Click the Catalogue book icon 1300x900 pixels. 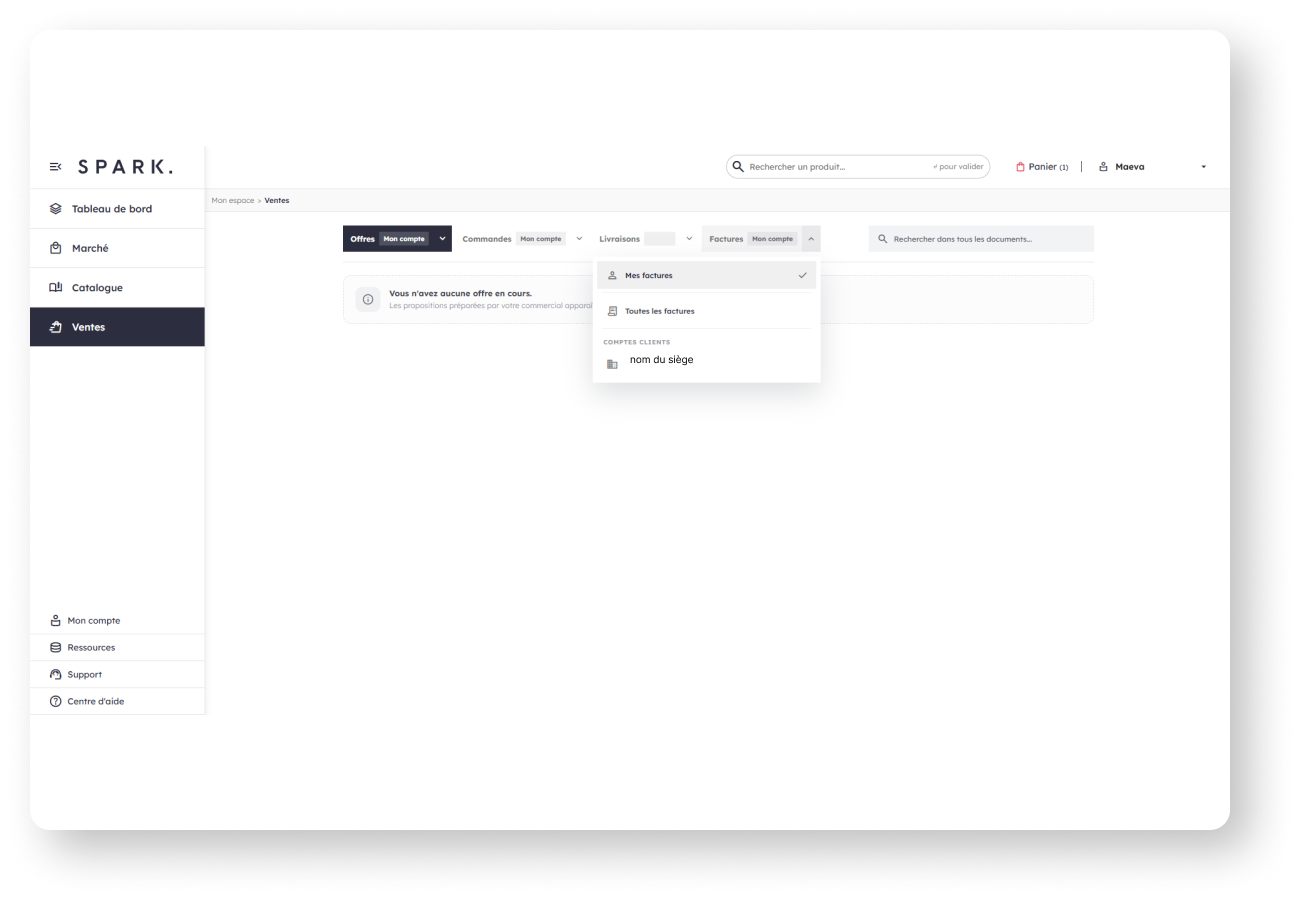click(55, 288)
